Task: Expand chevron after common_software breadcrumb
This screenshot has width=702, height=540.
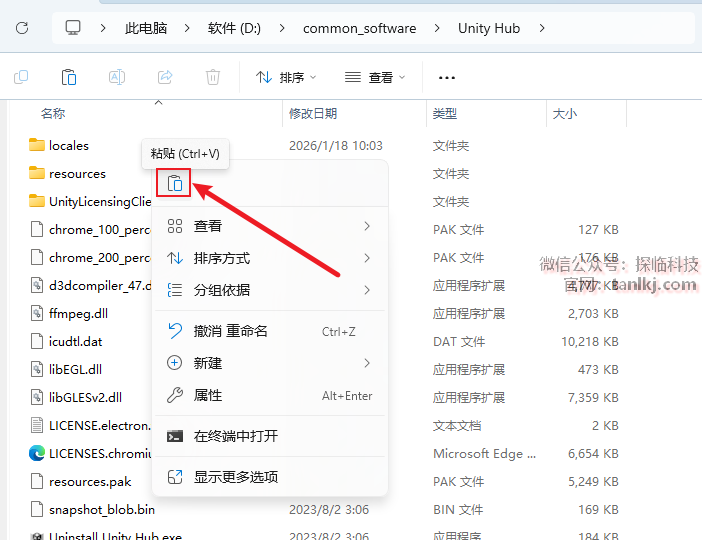Action: 437,28
